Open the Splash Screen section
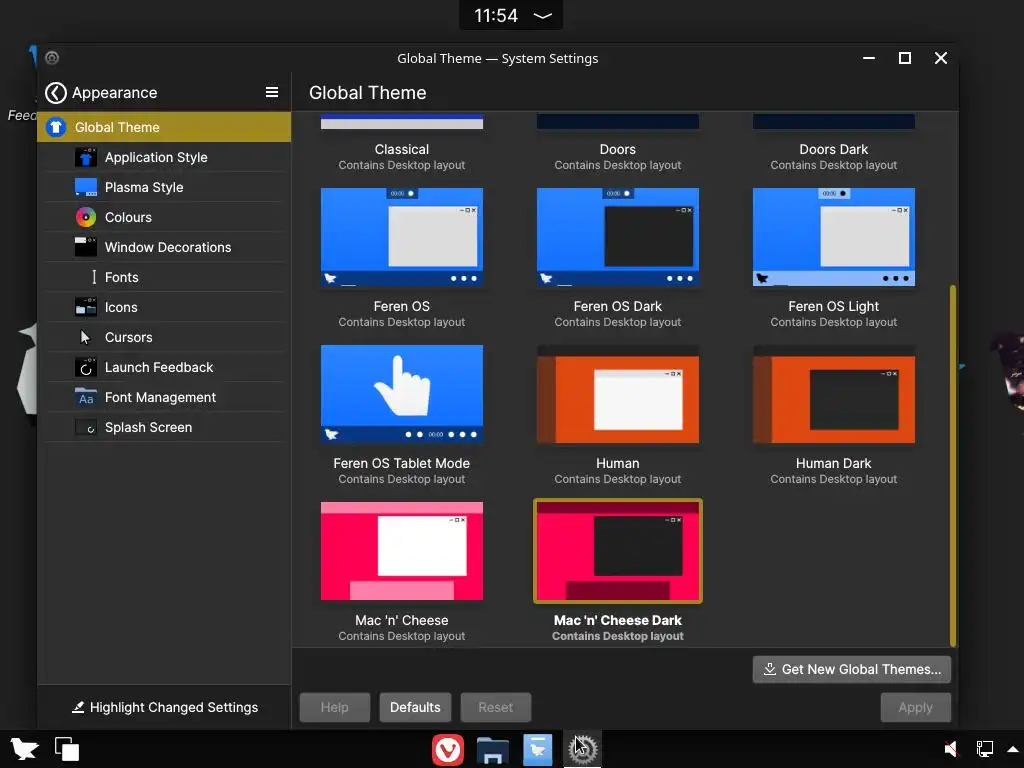This screenshot has height=768, width=1024. click(x=164, y=428)
